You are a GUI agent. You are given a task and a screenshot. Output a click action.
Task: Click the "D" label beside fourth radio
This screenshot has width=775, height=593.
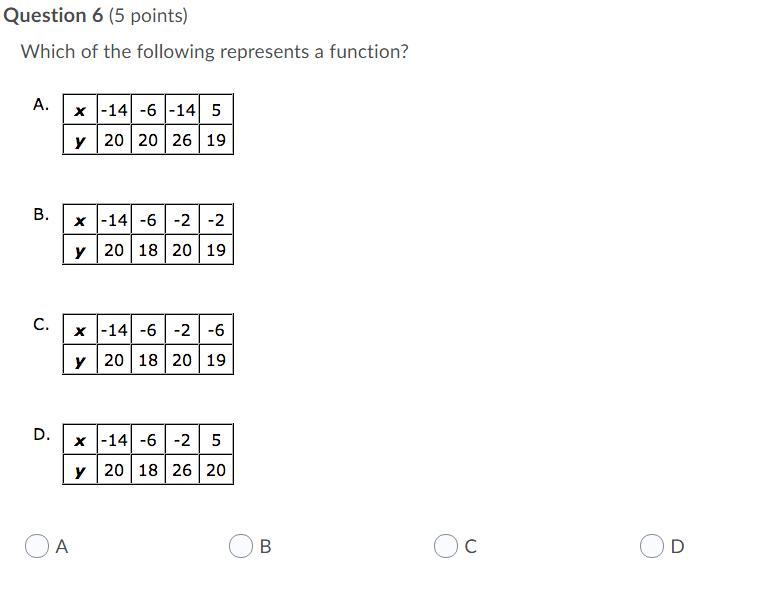pos(678,547)
